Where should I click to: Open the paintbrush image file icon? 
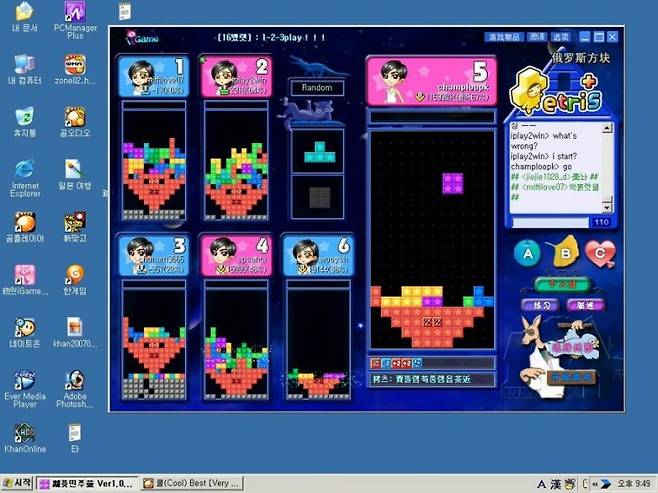[x=75, y=175]
